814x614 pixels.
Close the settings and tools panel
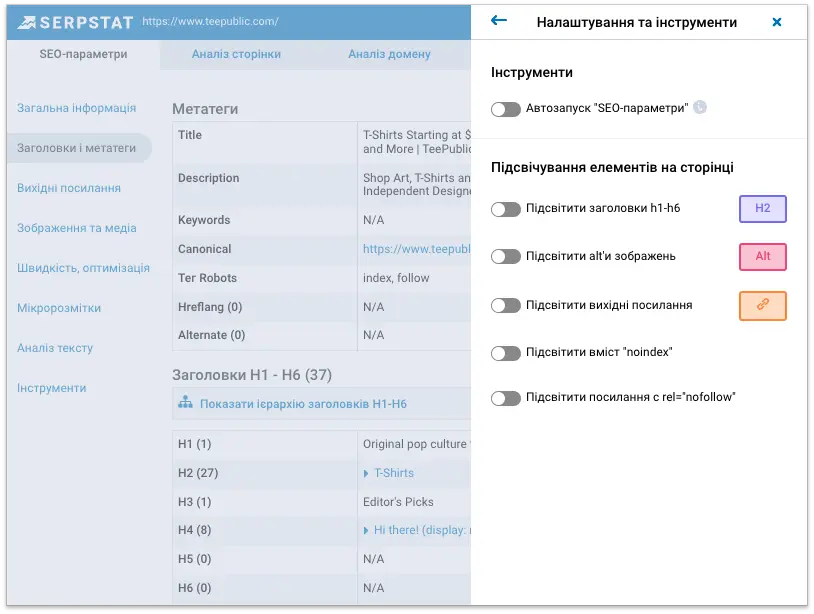(x=777, y=22)
